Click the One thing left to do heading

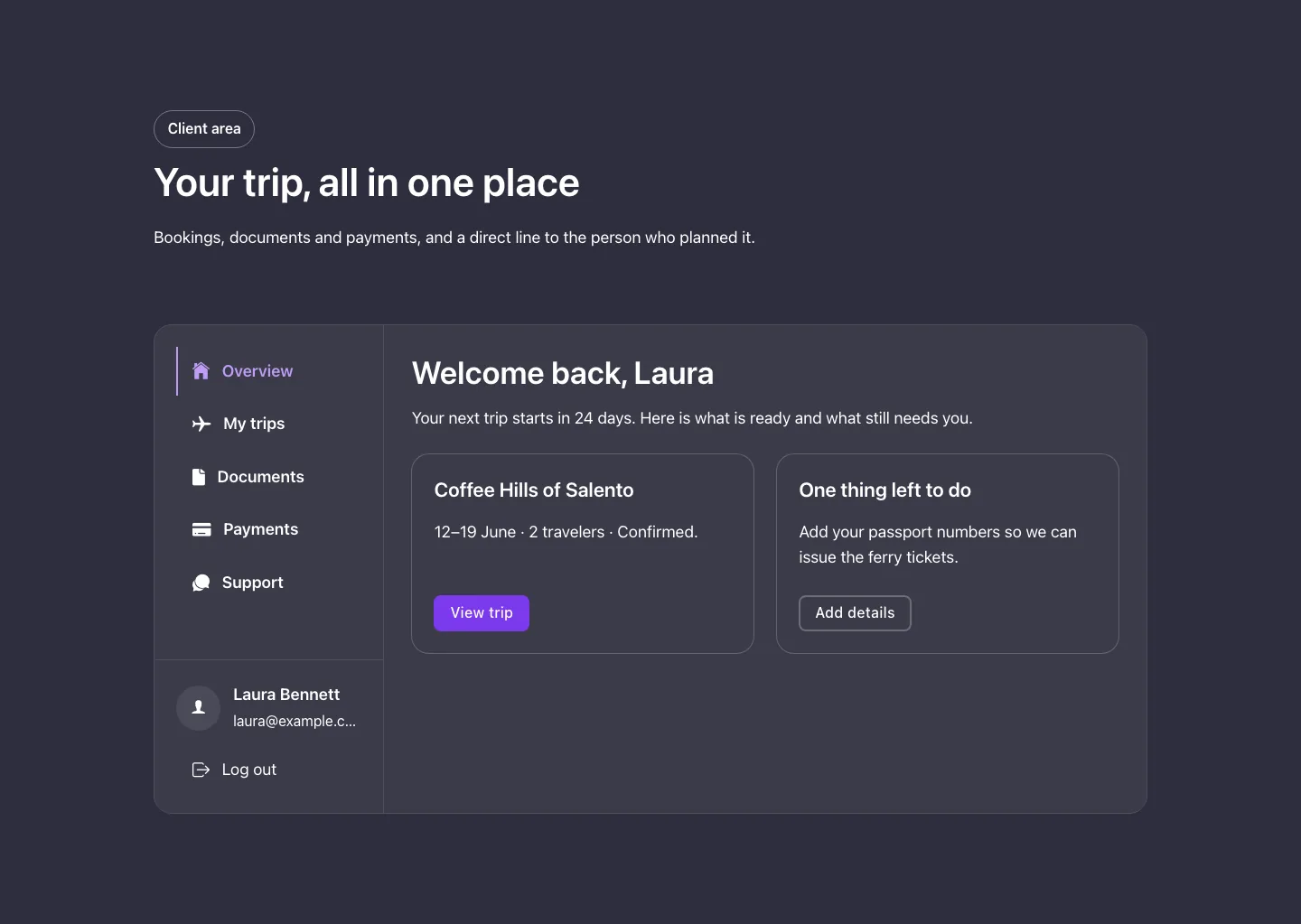pos(884,490)
